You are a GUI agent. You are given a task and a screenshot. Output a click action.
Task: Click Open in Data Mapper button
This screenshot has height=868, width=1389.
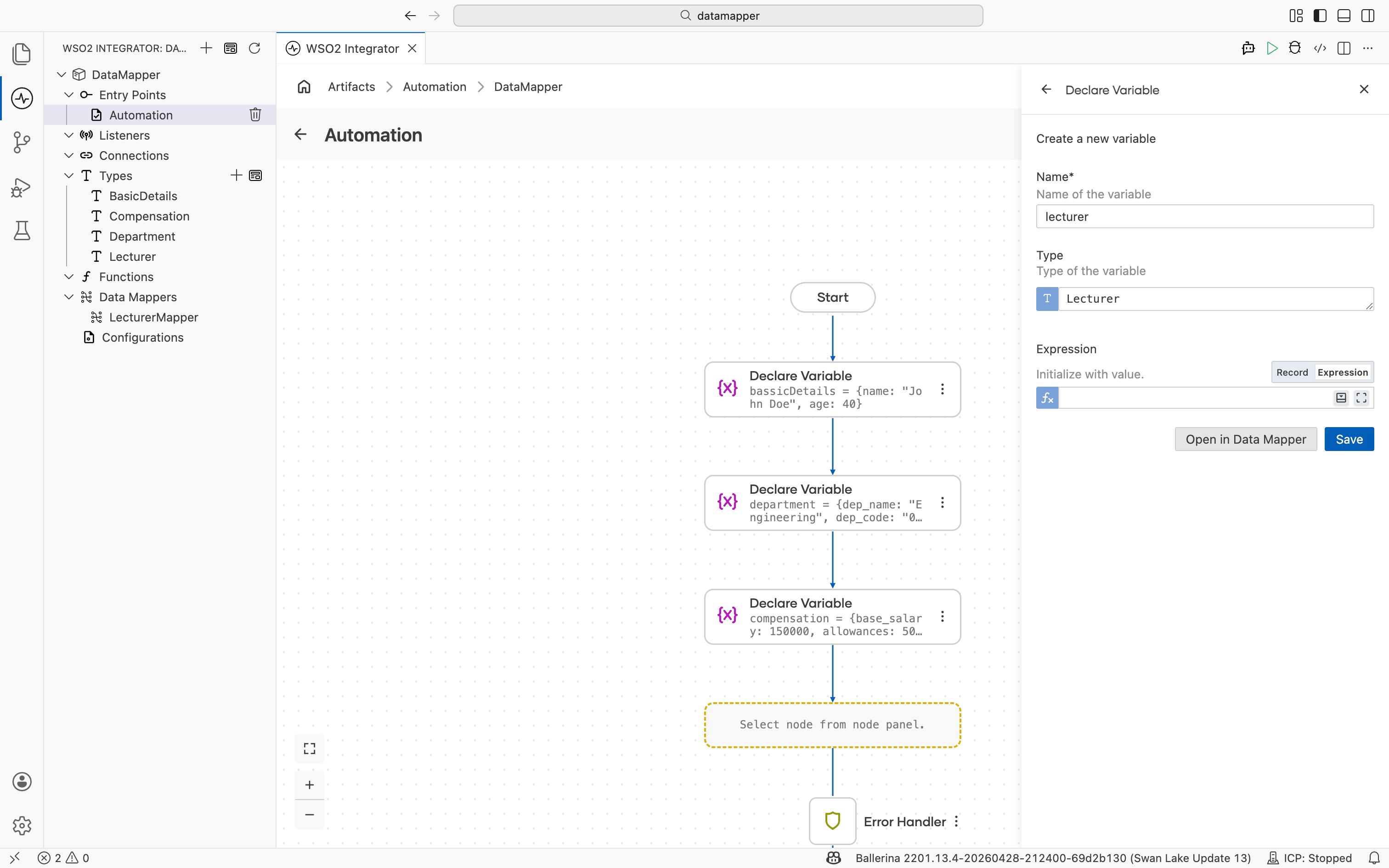(1246, 439)
